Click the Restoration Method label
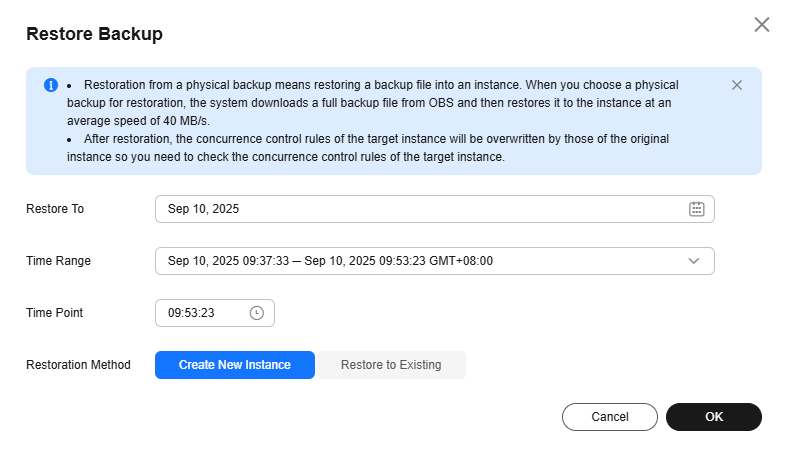Viewport: 787px width, 457px height. click(78, 365)
